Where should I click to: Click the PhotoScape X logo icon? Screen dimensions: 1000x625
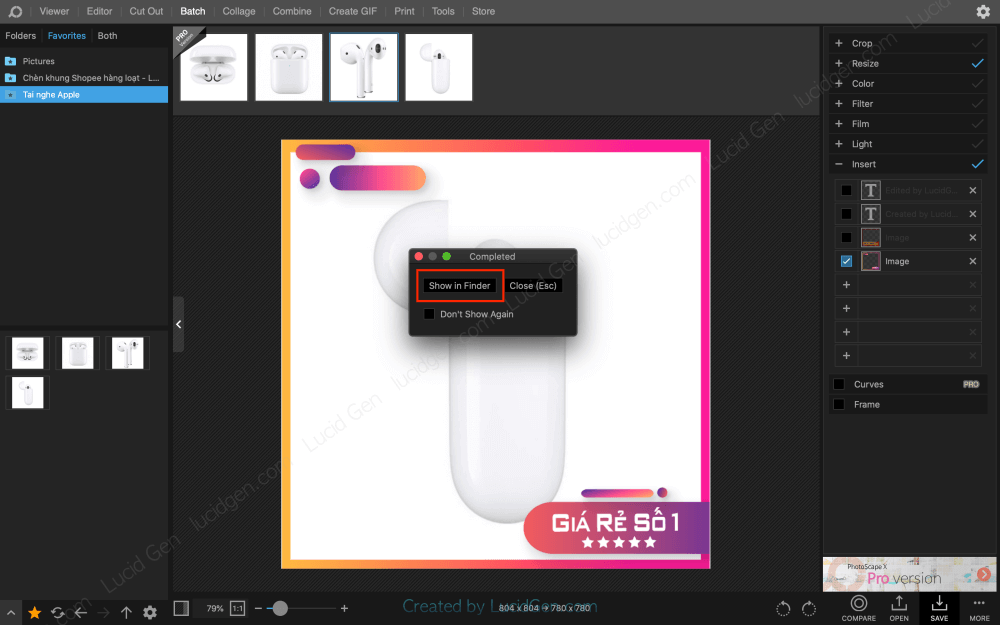point(15,11)
